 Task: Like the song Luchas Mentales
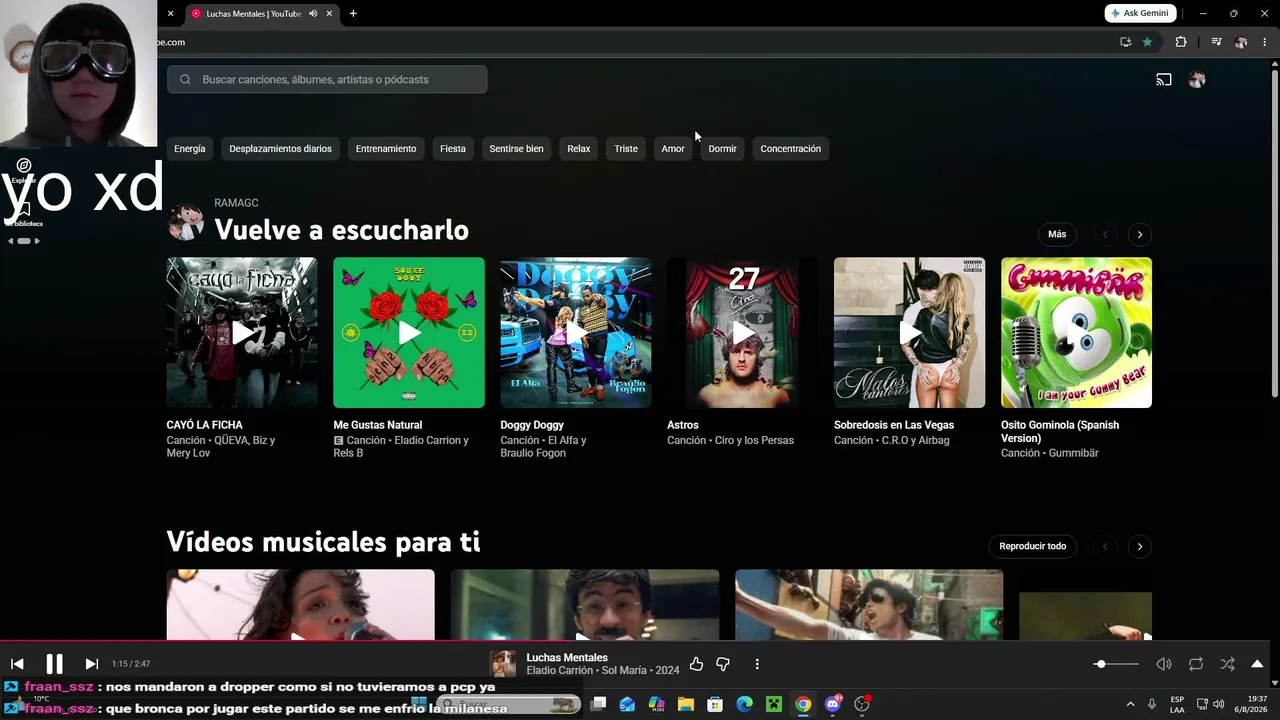tap(696, 664)
